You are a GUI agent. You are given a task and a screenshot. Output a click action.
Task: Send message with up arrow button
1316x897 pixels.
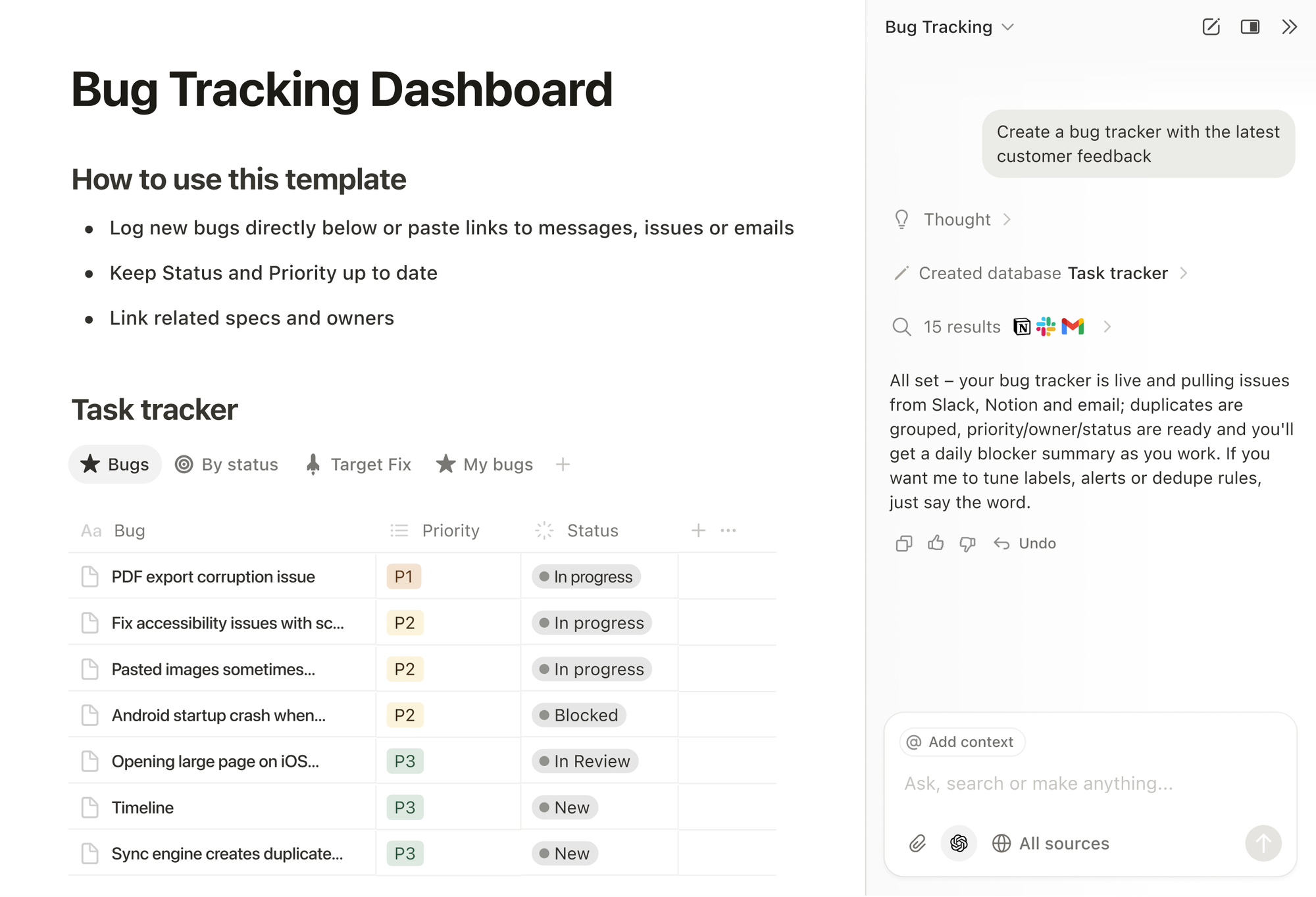click(1263, 843)
